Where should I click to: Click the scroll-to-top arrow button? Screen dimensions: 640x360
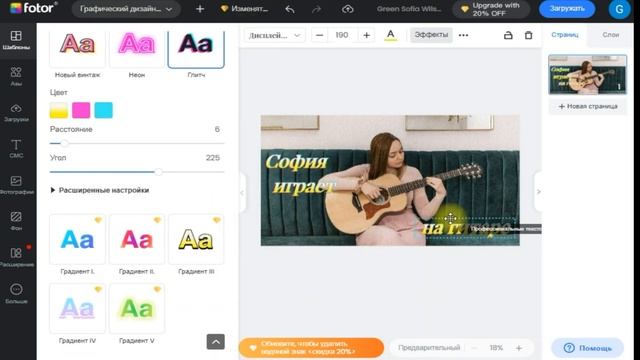pyautogui.click(x=216, y=342)
